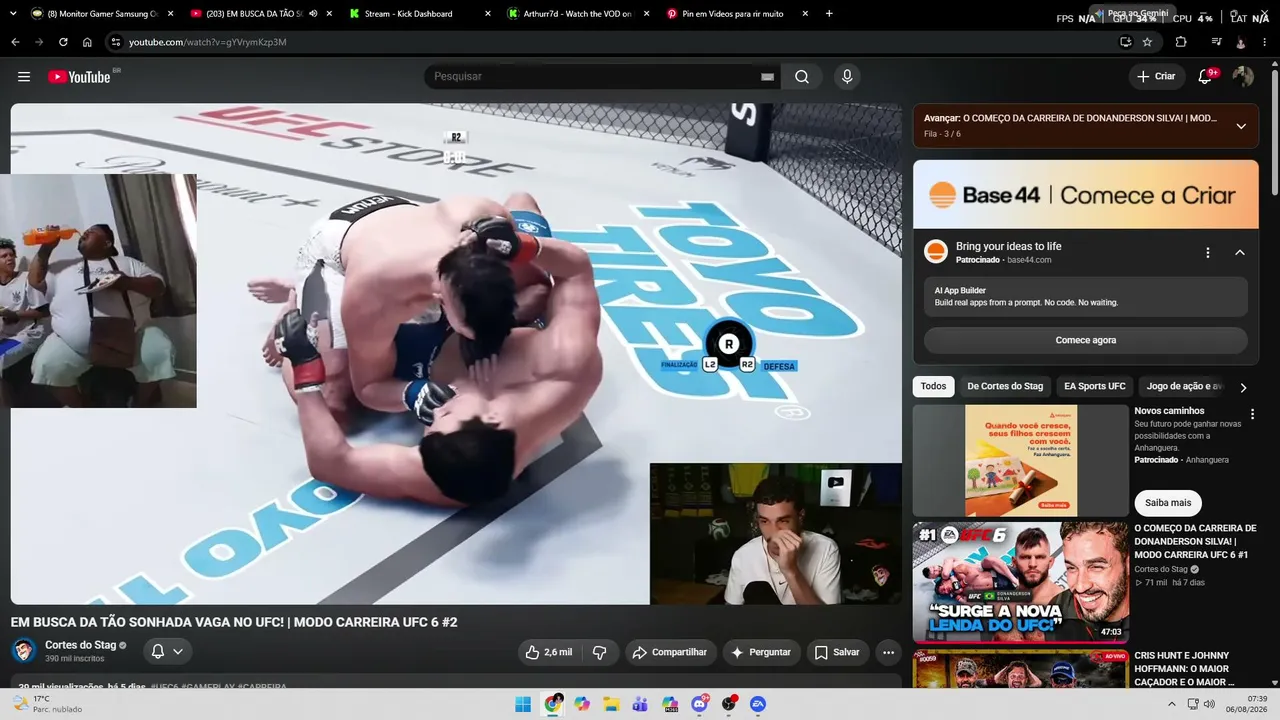Open O Começo da Carreira video thumbnail
Viewport: 1280px width, 720px height.
pyautogui.click(x=1021, y=582)
